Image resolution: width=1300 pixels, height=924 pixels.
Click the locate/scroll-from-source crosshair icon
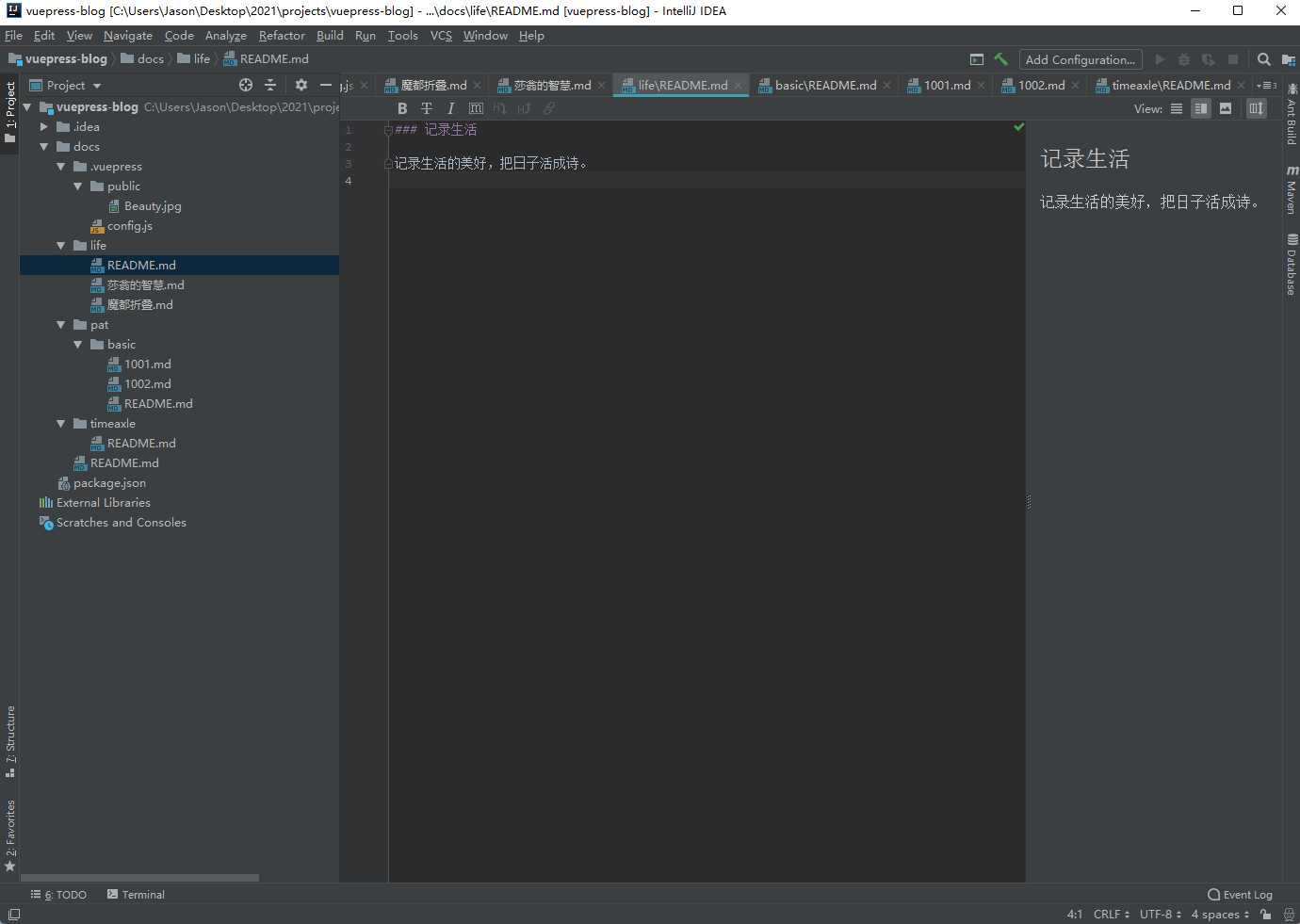pyautogui.click(x=246, y=85)
